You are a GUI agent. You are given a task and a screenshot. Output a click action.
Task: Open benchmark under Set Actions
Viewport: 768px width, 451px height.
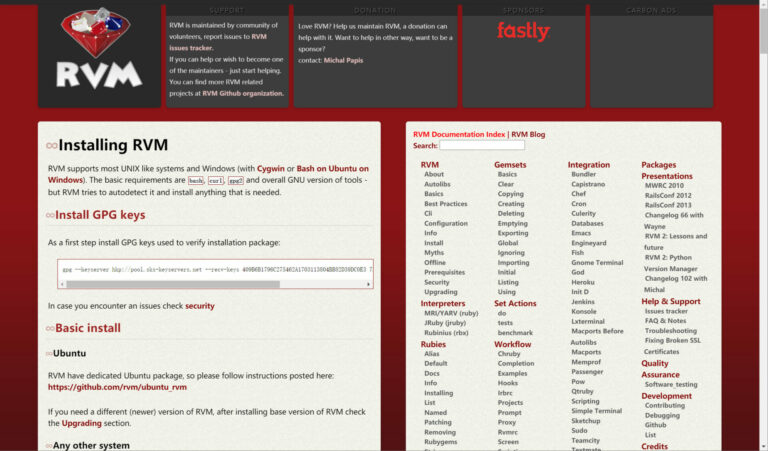(x=515, y=332)
